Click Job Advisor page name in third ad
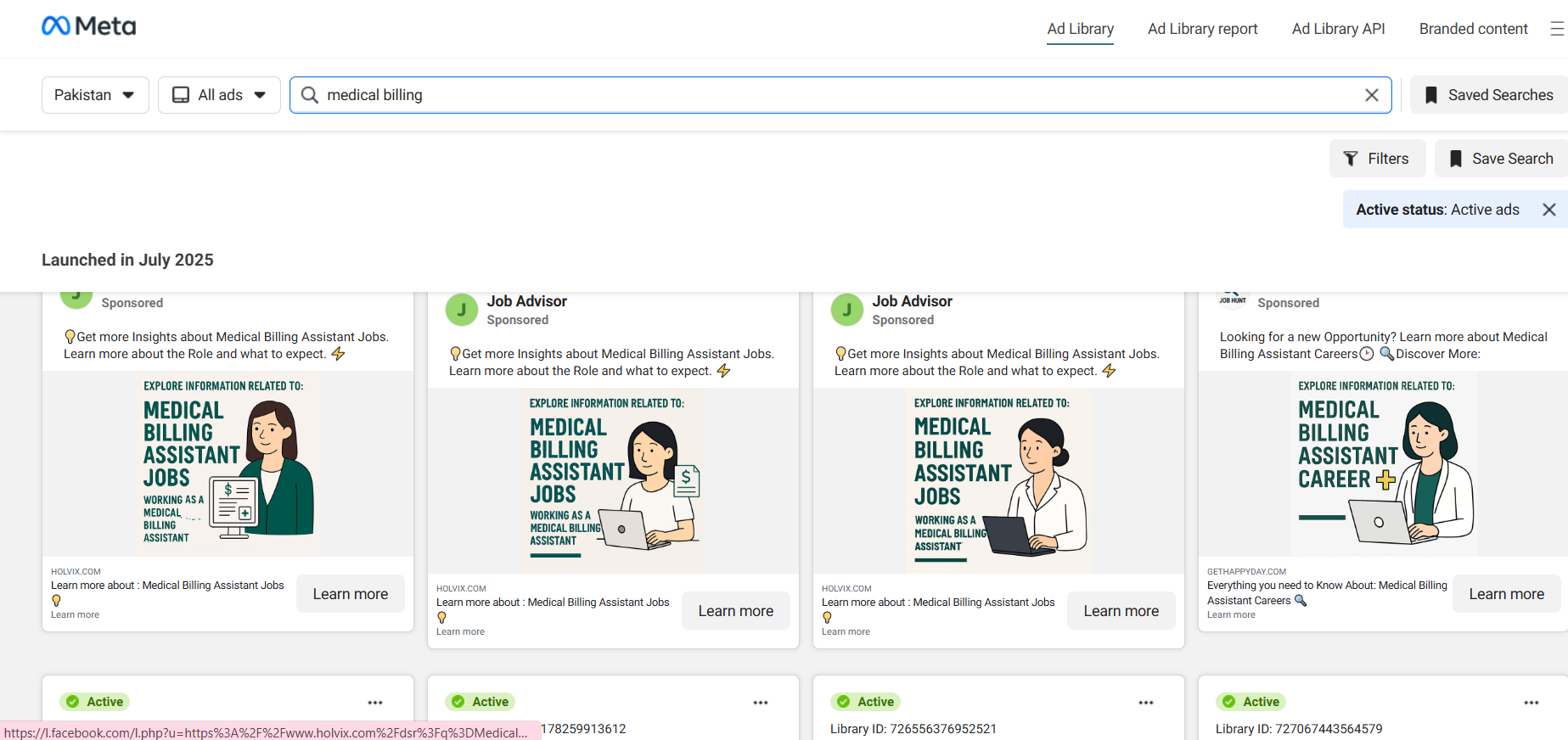 coord(912,301)
